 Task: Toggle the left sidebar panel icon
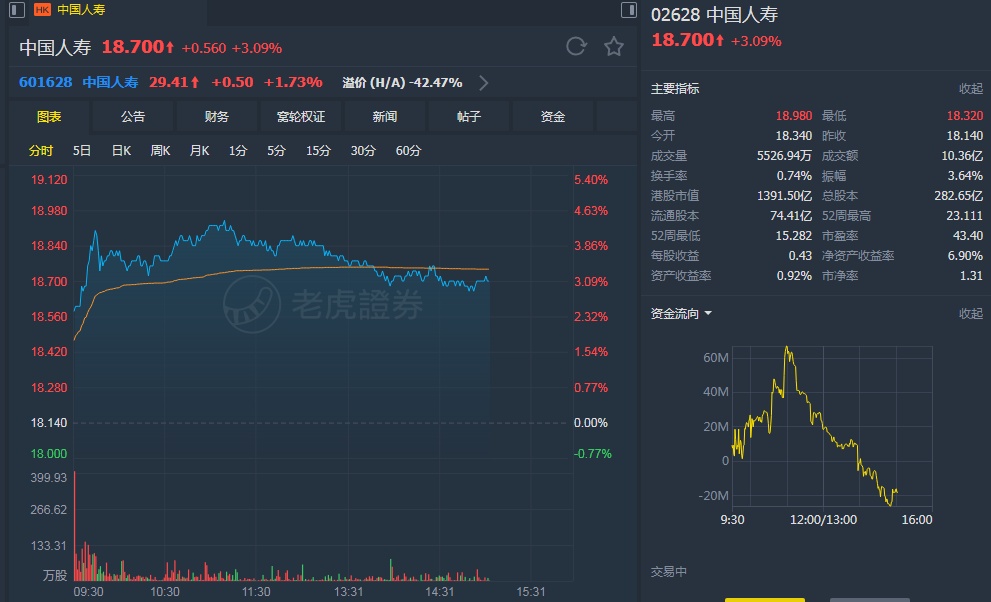tap(17, 10)
